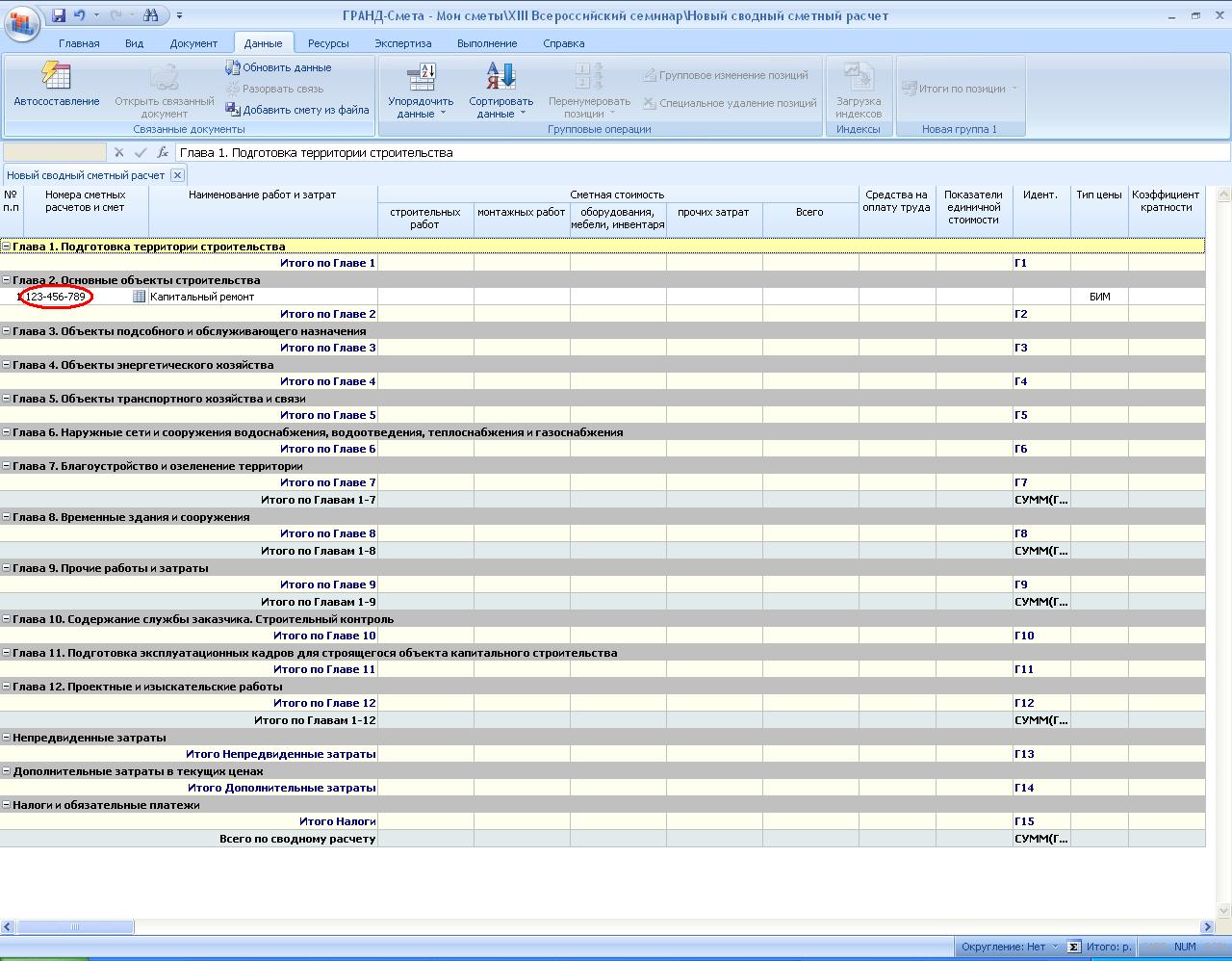Screen dimensions: 1232x961
Task: Close the Новый сводный сметный расчет document tab
Action: point(177,175)
